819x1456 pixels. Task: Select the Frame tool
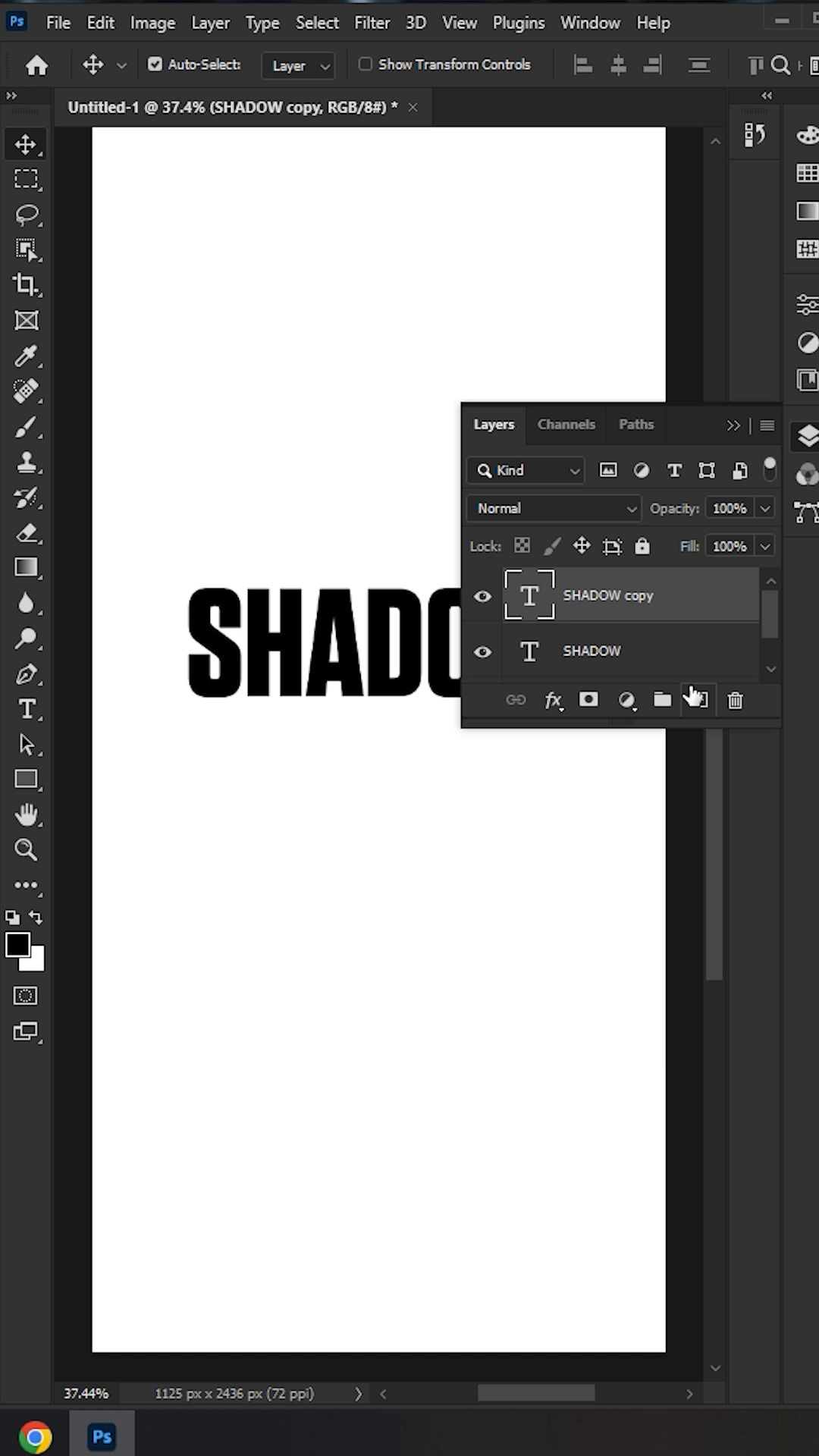[x=26, y=321]
